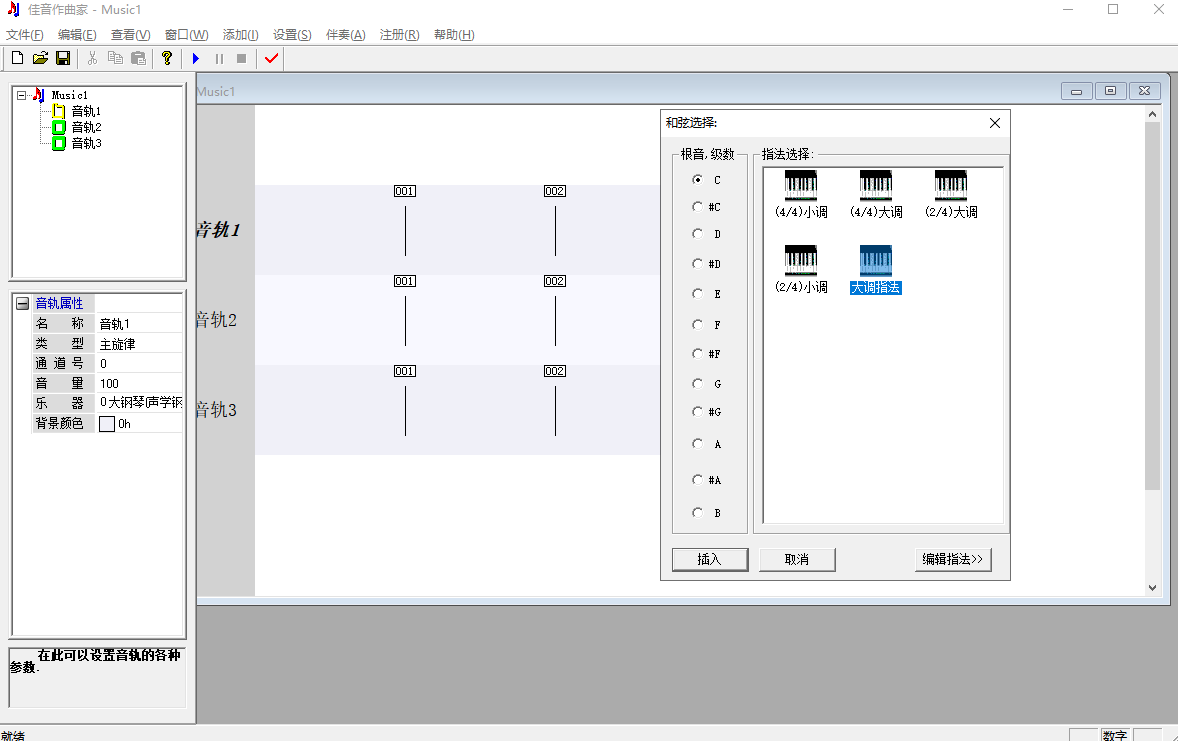
Task: Select root note #A radio button
Action: tap(698, 479)
